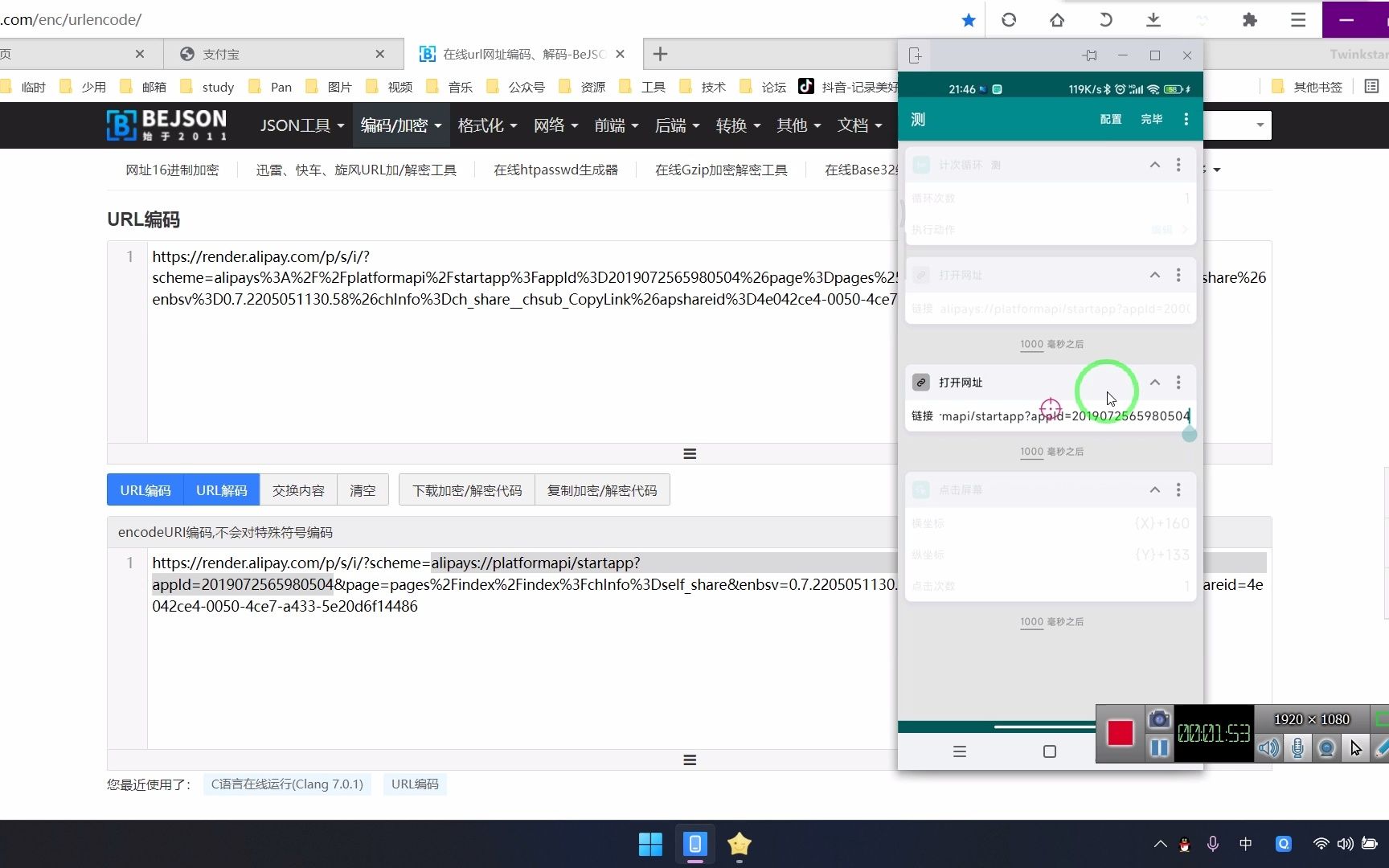Screen dimensions: 1389x868
Task: Click the bookmark star icon in address bar
Action: point(969,20)
